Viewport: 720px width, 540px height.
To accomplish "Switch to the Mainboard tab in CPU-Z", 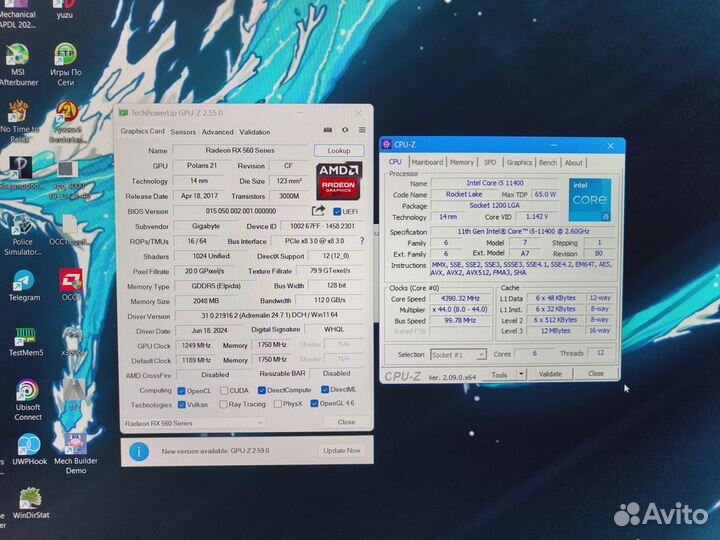I will tap(427, 162).
